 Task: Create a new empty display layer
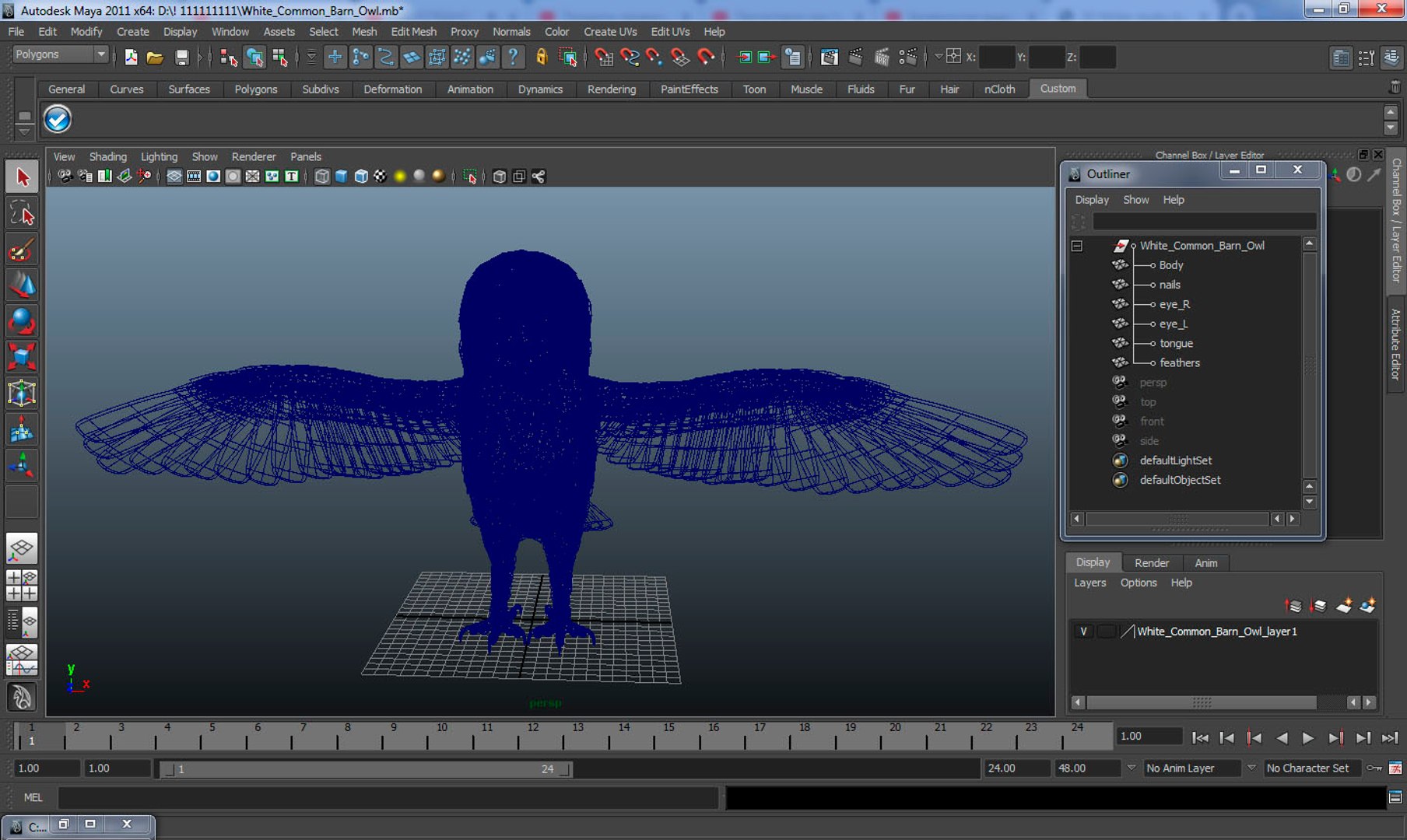click(1344, 606)
